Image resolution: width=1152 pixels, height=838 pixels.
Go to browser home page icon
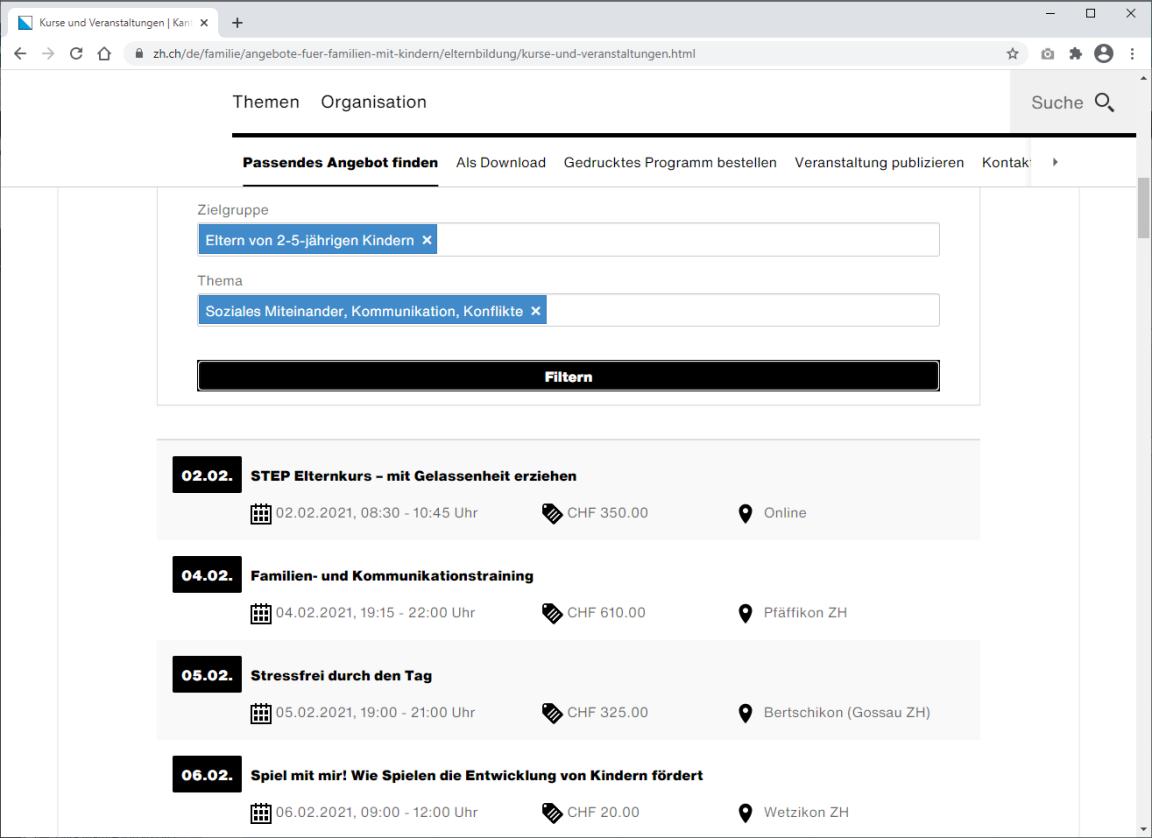pos(103,54)
